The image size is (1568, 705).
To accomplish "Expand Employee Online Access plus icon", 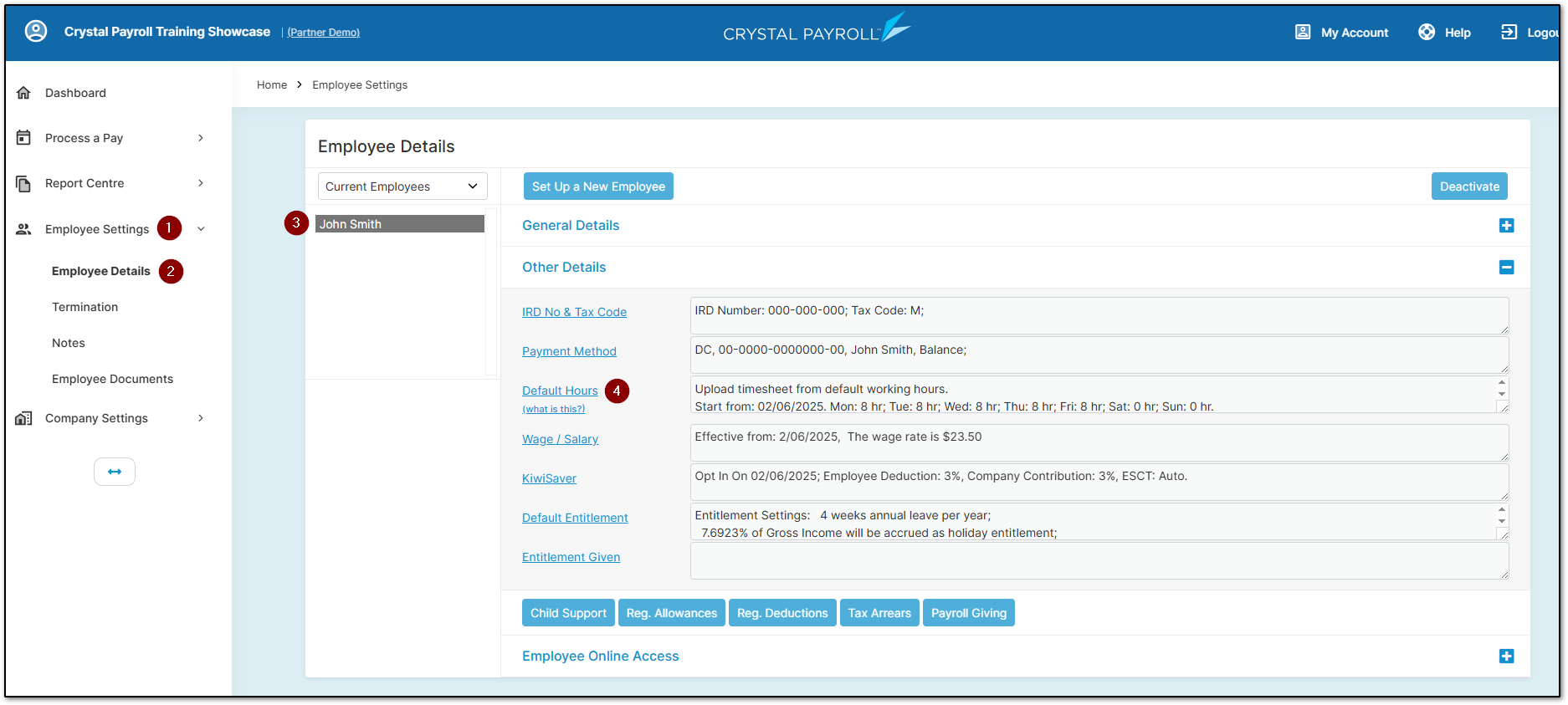I will [x=1506, y=656].
